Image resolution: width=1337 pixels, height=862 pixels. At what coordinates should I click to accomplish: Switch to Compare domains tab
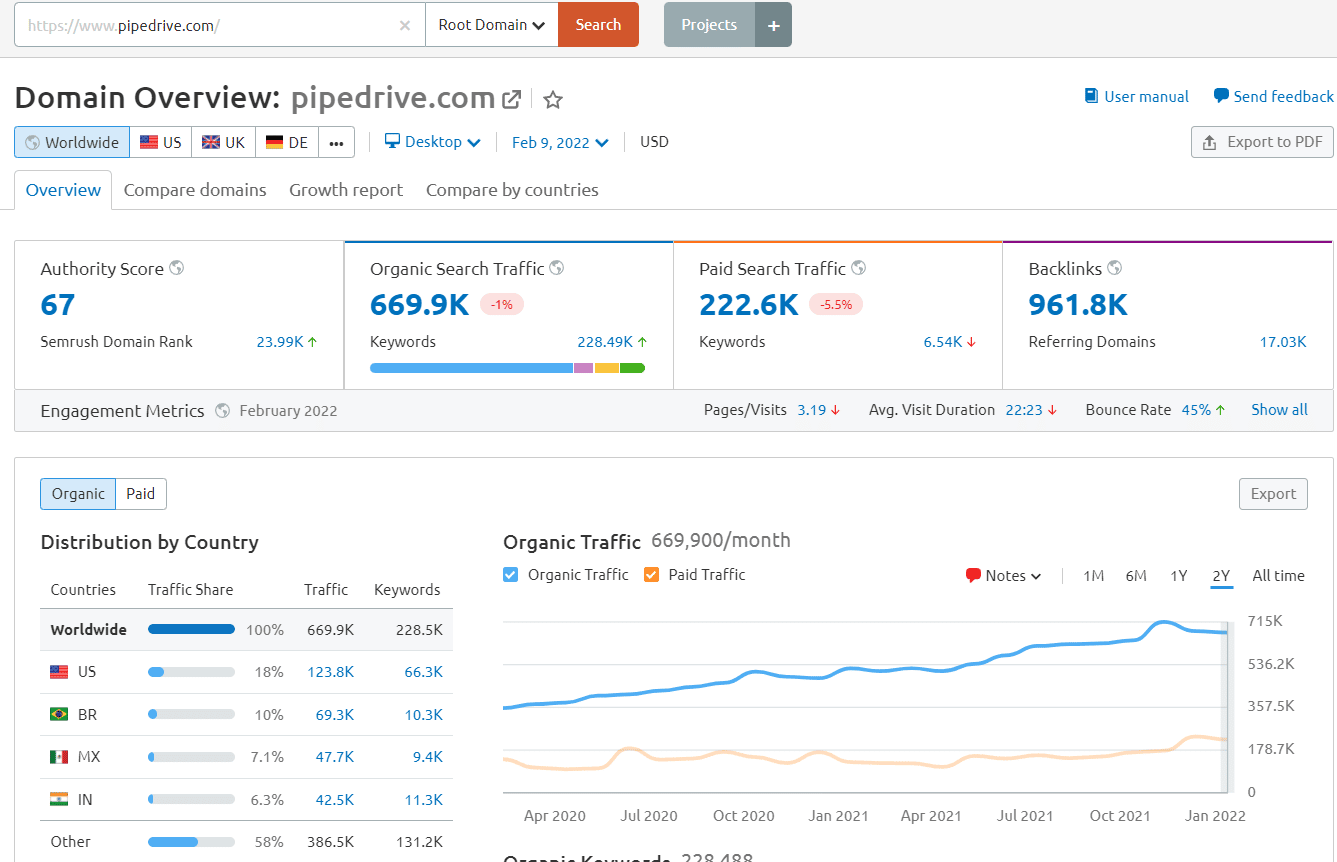coord(195,190)
